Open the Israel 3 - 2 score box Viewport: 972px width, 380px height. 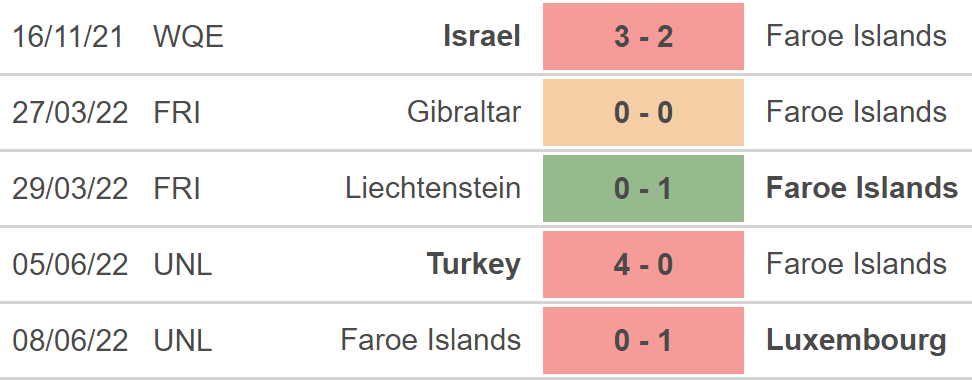643,37
